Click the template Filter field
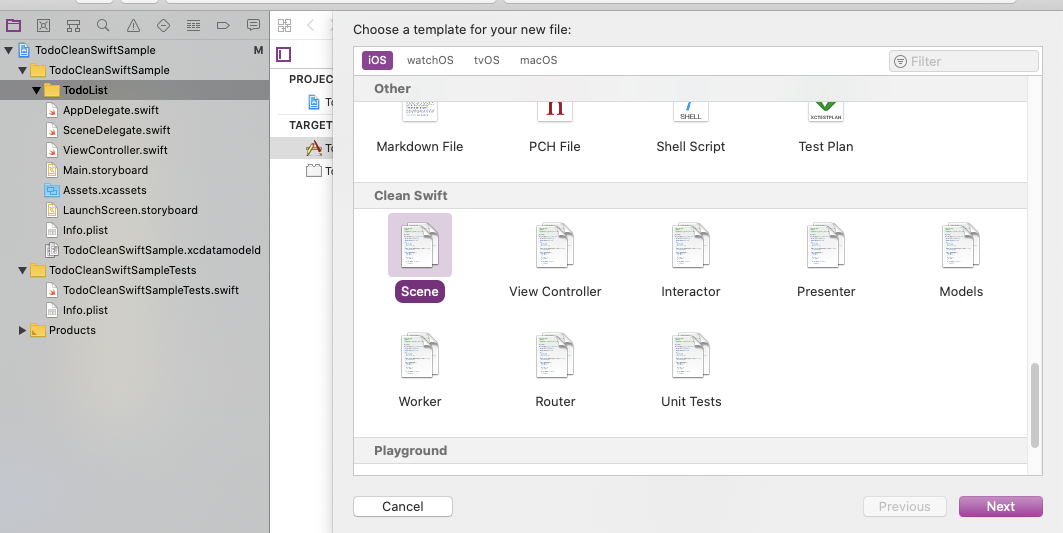The height and width of the screenshot is (533, 1063). point(963,61)
